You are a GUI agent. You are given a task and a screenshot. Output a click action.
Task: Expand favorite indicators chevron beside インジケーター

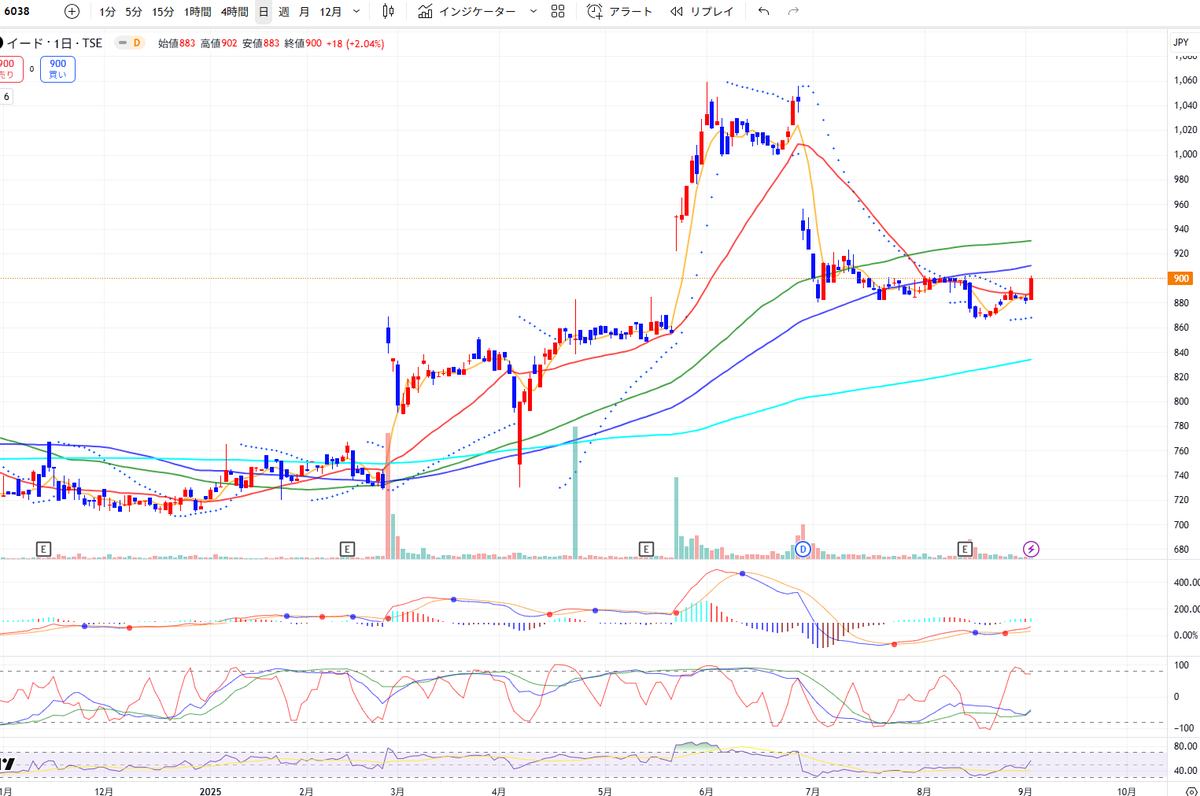(x=532, y=12)
